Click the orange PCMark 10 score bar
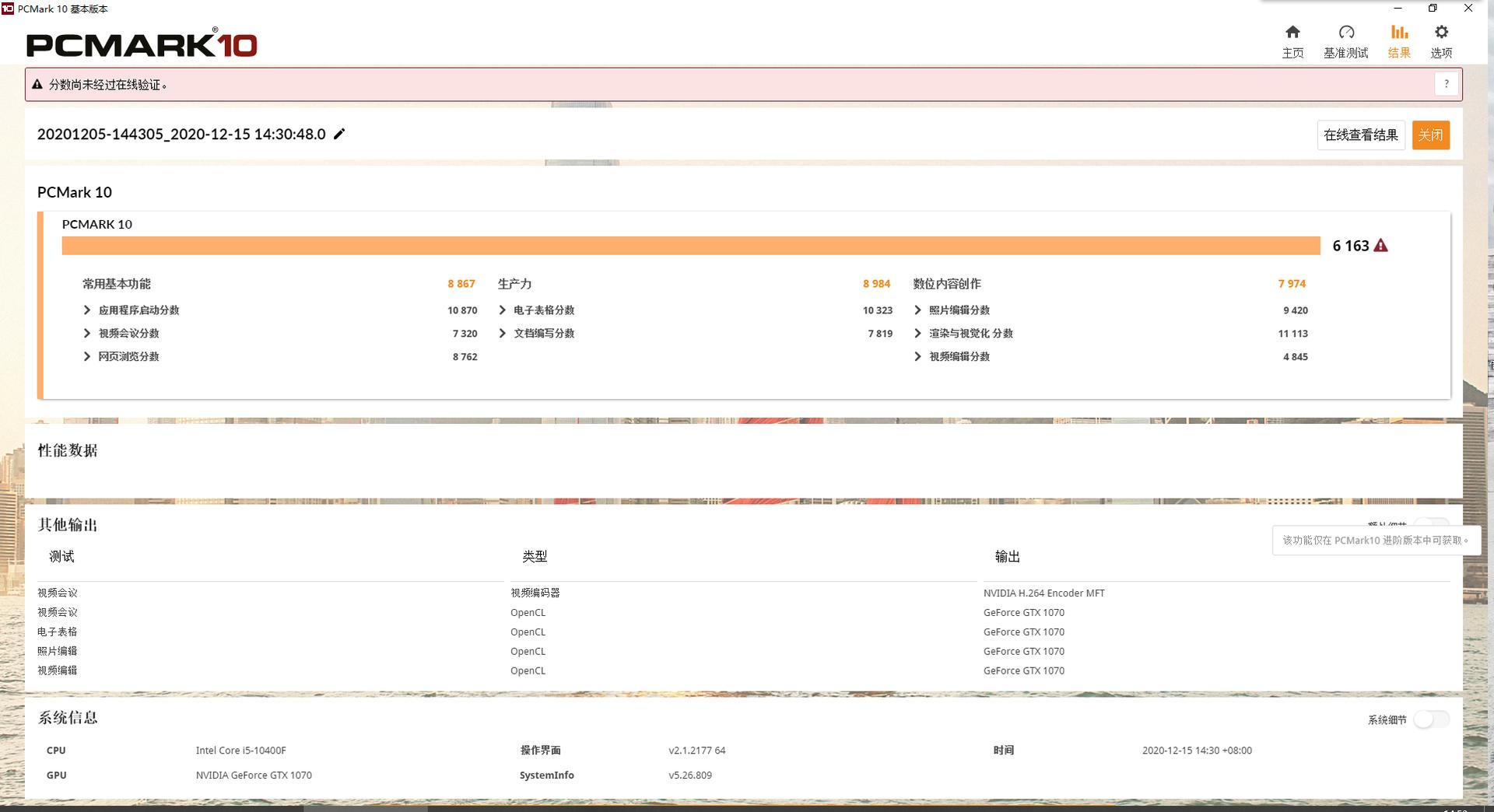Screen dimensions: 1494x812 (x=691, y=246)
